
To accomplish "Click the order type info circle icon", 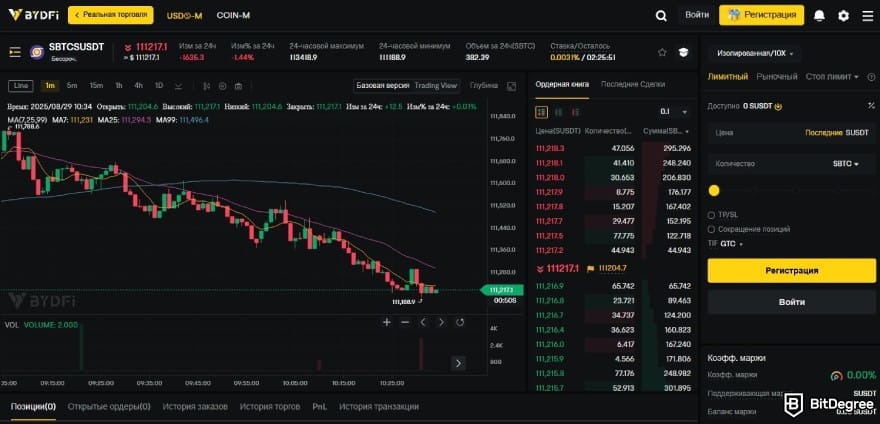I will point(871,77).
